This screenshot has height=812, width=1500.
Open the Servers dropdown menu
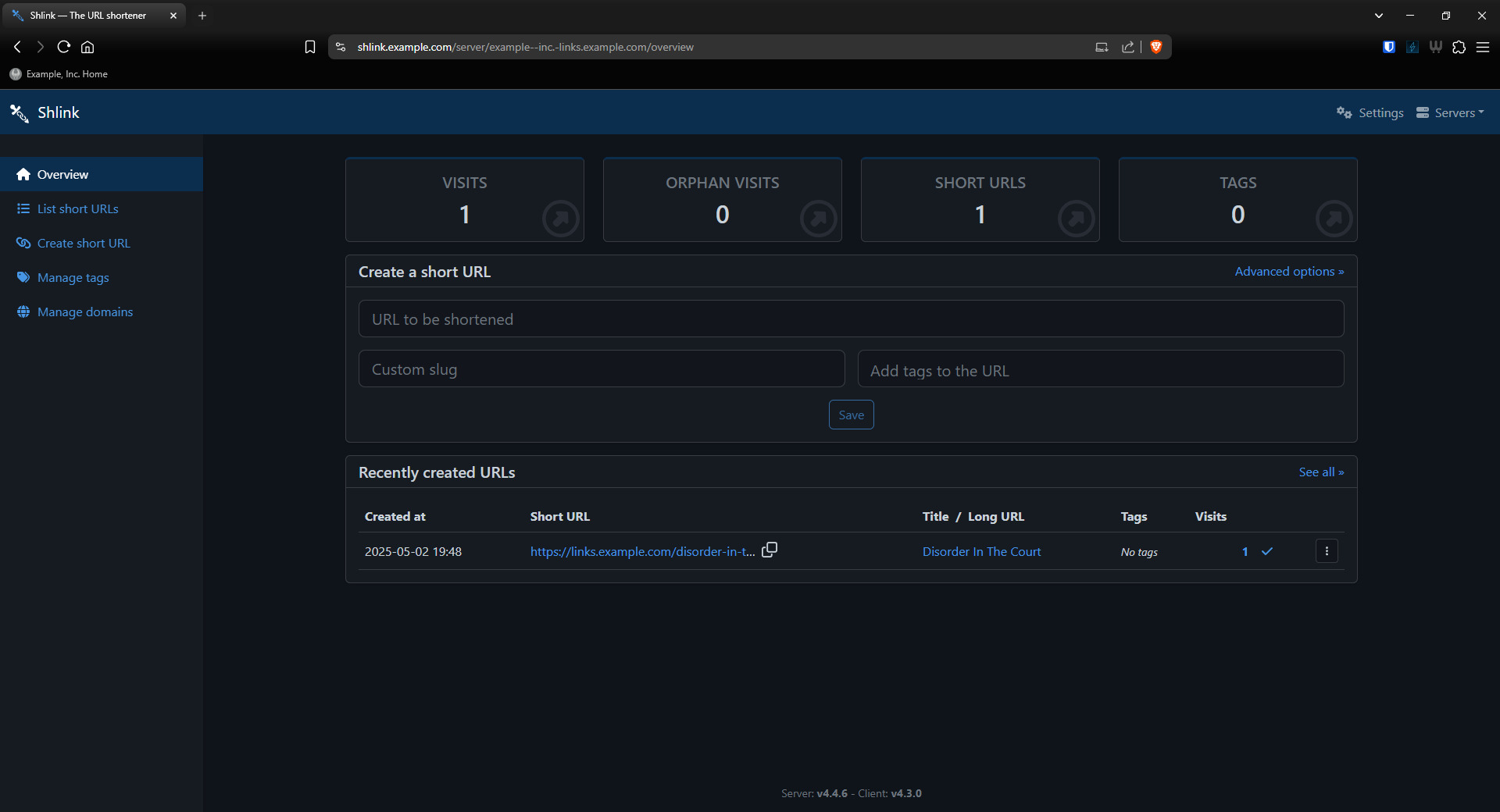(x=1450, y=112)
